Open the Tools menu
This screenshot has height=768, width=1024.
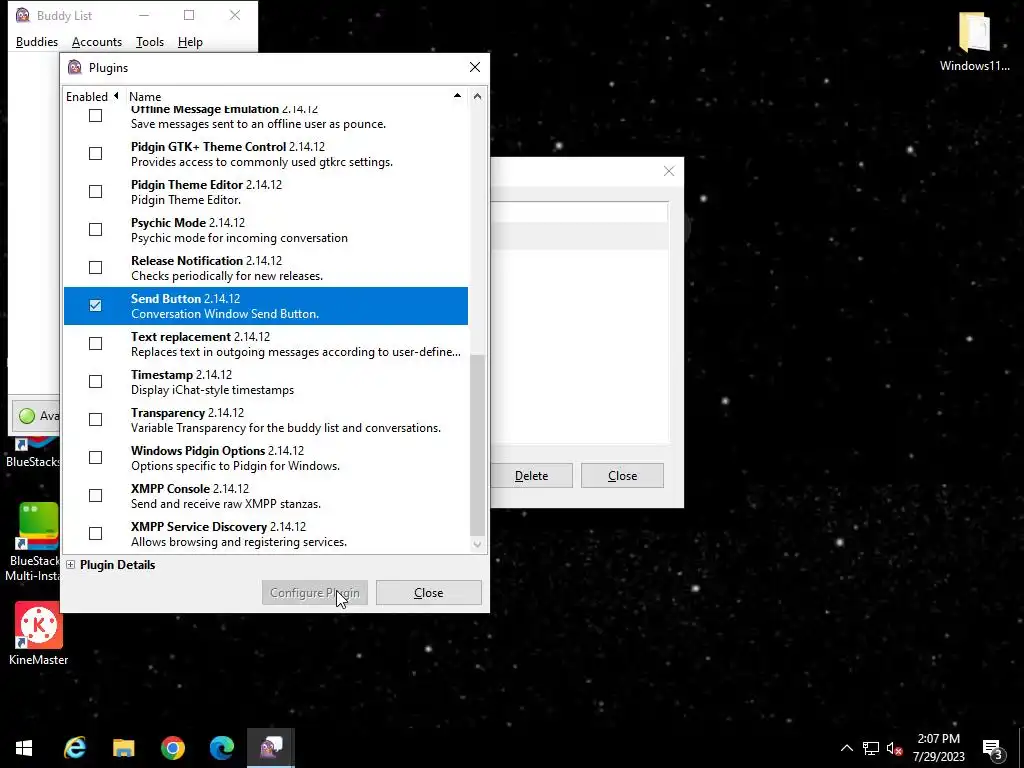coord(150,42)
